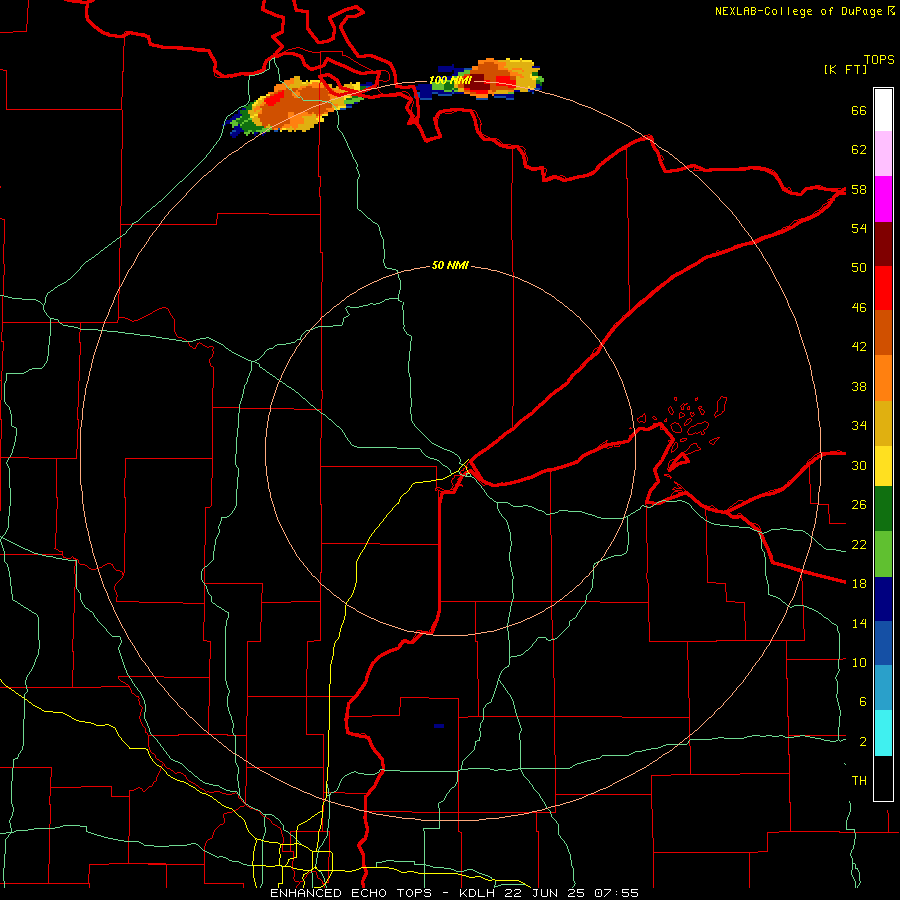Pick the gold legend swatch
900x900 pixels.
[x=883, y=423]
